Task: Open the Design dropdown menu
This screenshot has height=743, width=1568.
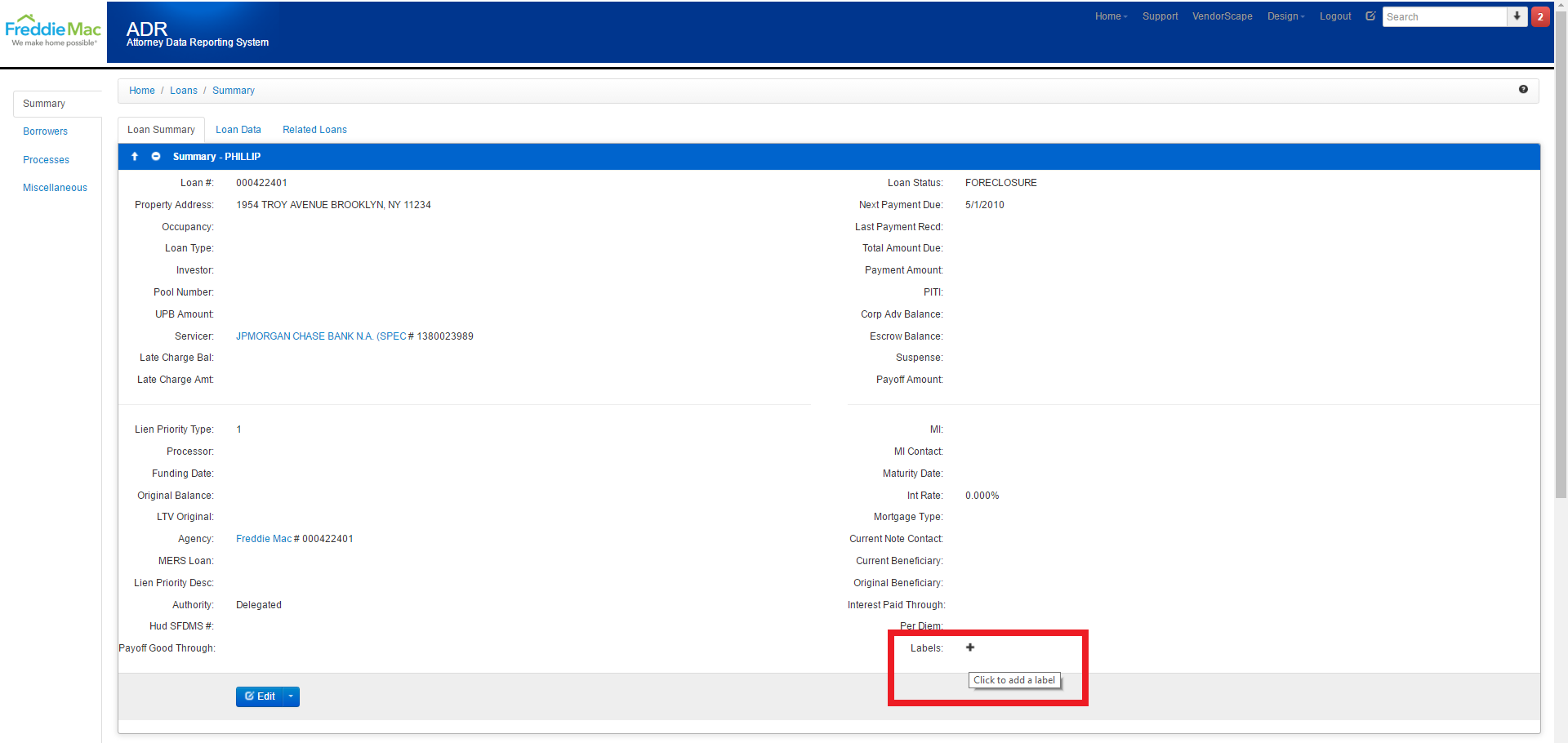Action: [x=1285, y=16]
